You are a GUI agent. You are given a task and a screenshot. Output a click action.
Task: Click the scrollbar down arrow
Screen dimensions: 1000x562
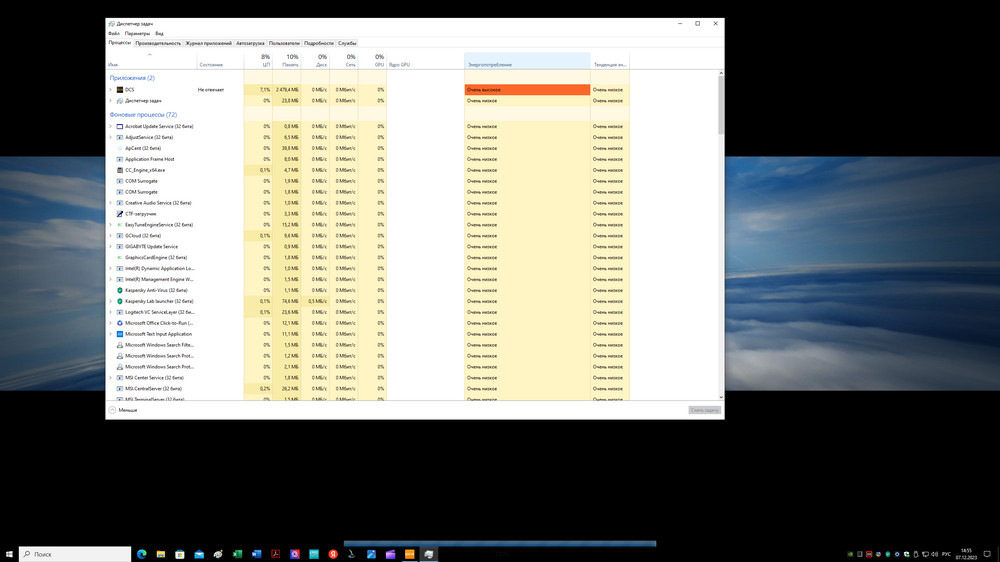tap(721, 397)
